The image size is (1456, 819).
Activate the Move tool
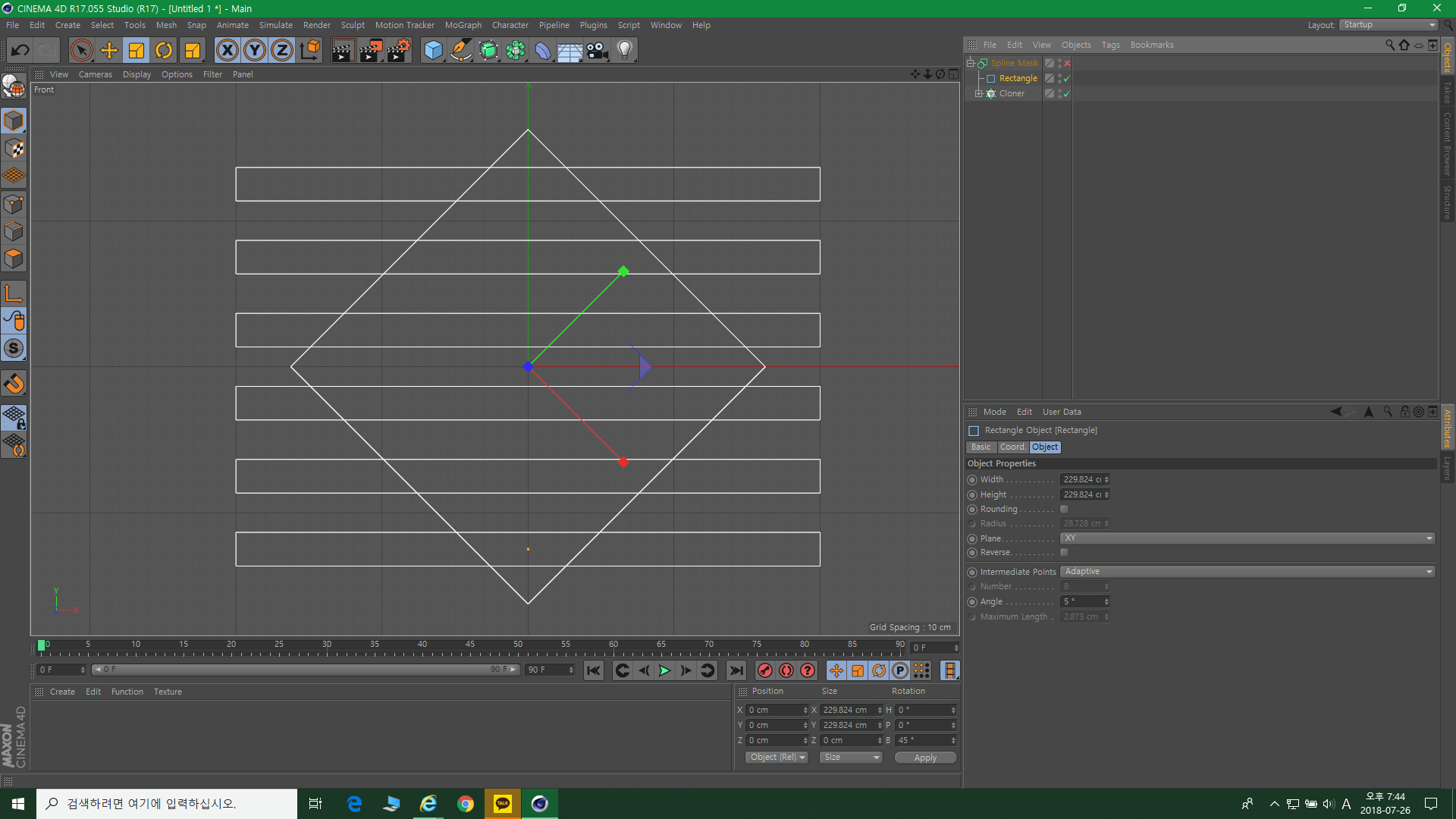(x=109, y=51)
